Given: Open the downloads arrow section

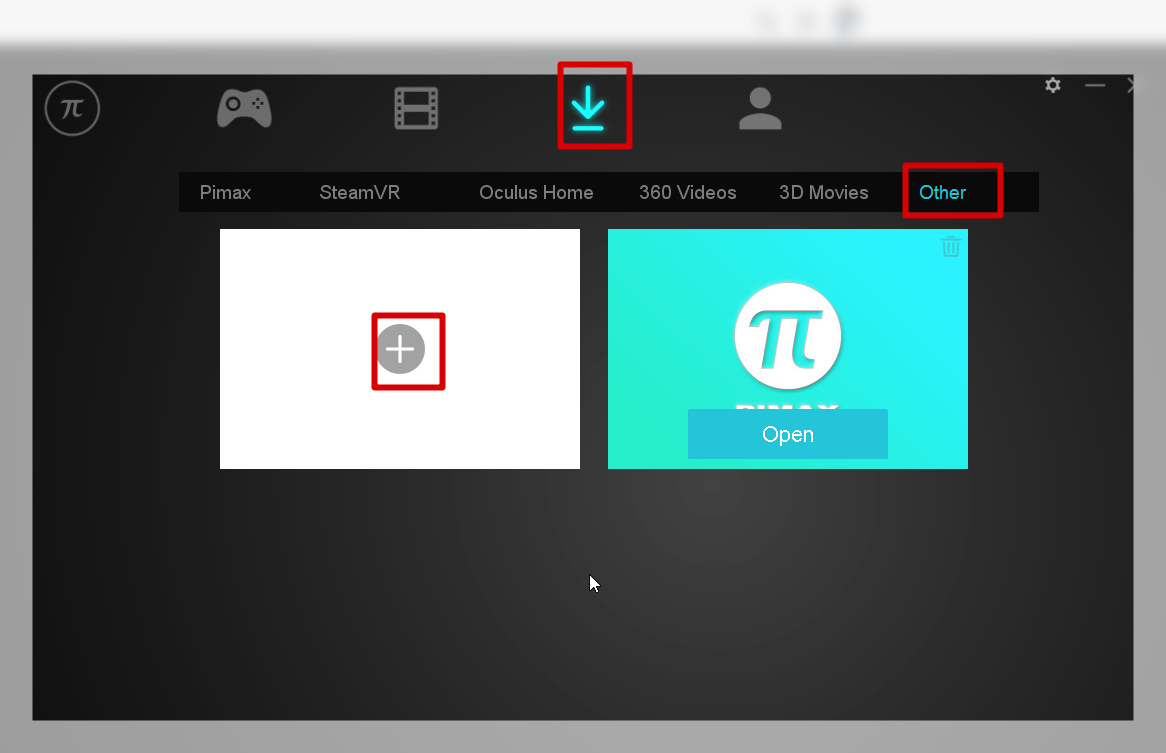Looking at the screenshot, I should tap(588, 109).
